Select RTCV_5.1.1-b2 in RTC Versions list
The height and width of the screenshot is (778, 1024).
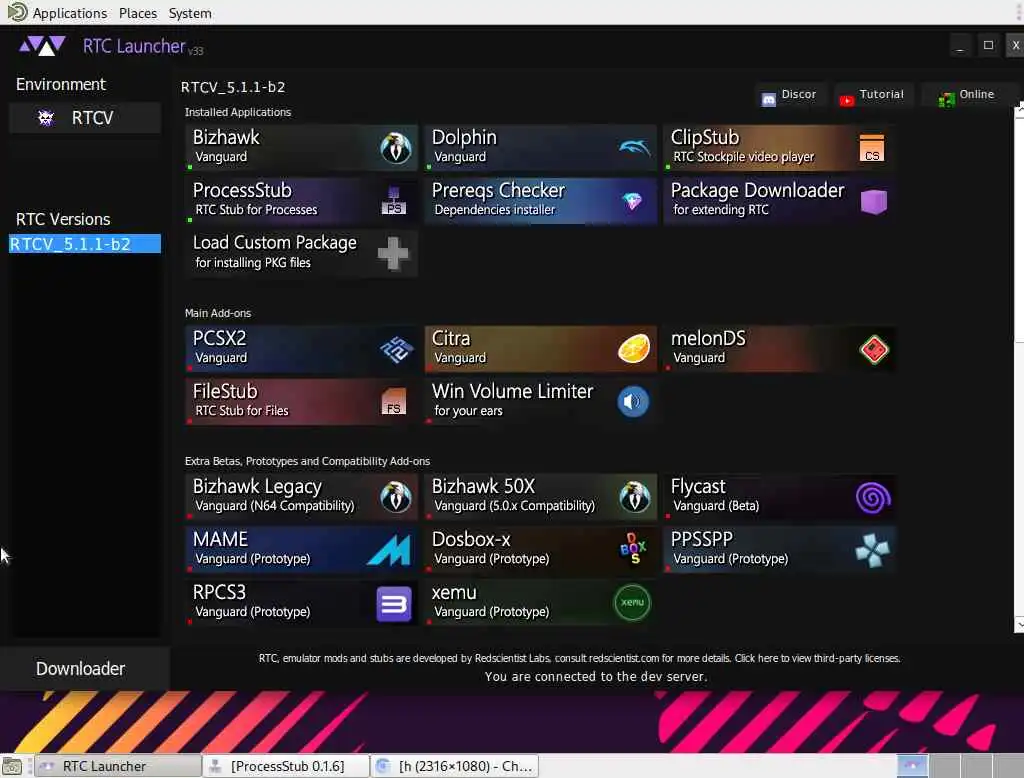click(85, 244)
